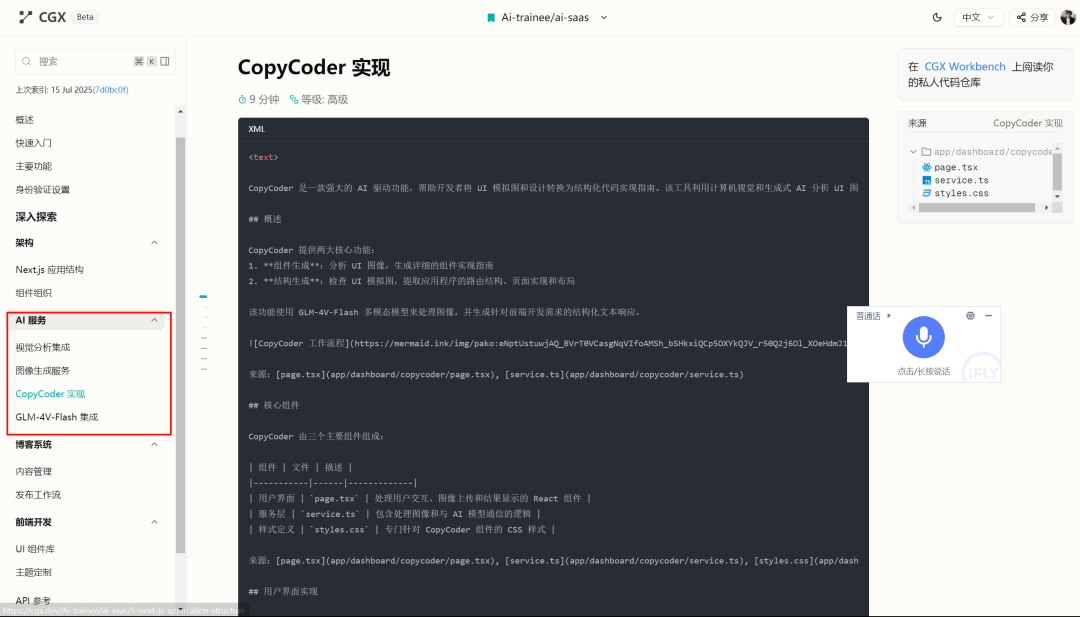Screen dimensions: 1080x617
Task: Open commit link 7d0bc0f
Action: pos(111,90)
